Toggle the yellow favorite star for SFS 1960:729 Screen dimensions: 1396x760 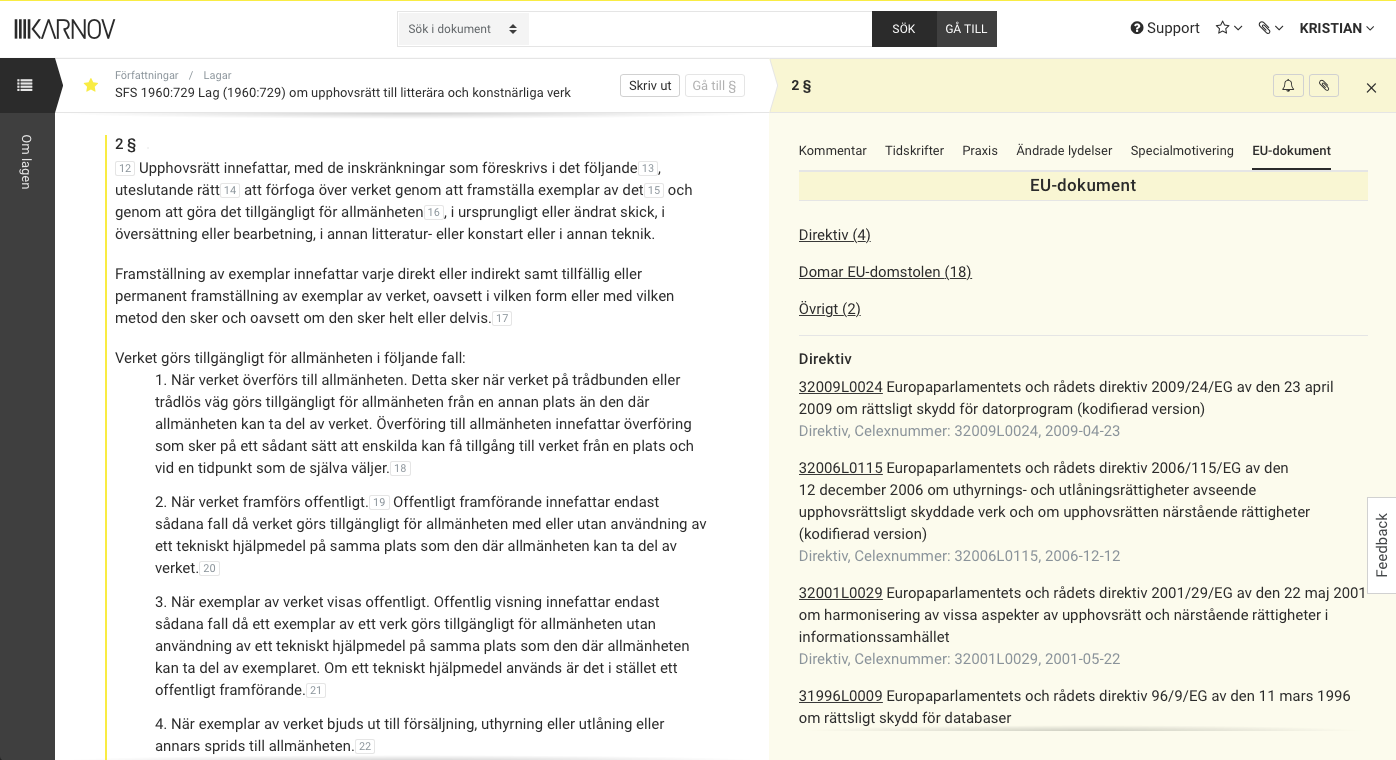point(91,85)
